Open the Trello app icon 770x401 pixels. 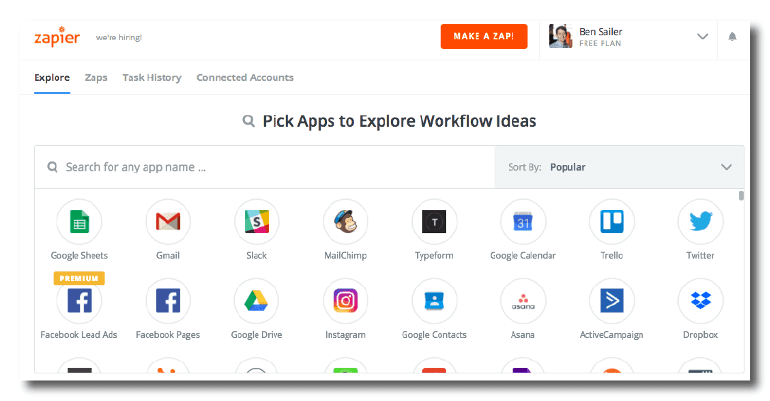click(612, 222)
